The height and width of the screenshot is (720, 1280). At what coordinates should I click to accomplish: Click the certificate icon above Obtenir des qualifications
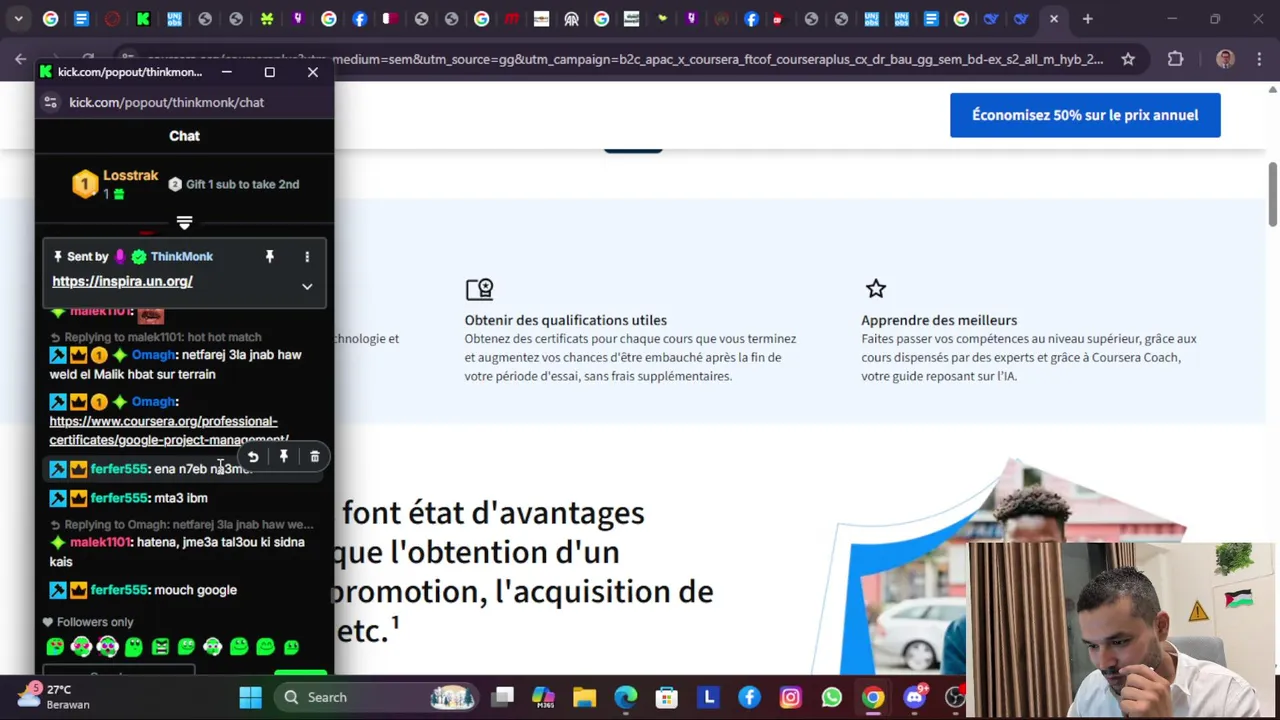pos(480,289)
